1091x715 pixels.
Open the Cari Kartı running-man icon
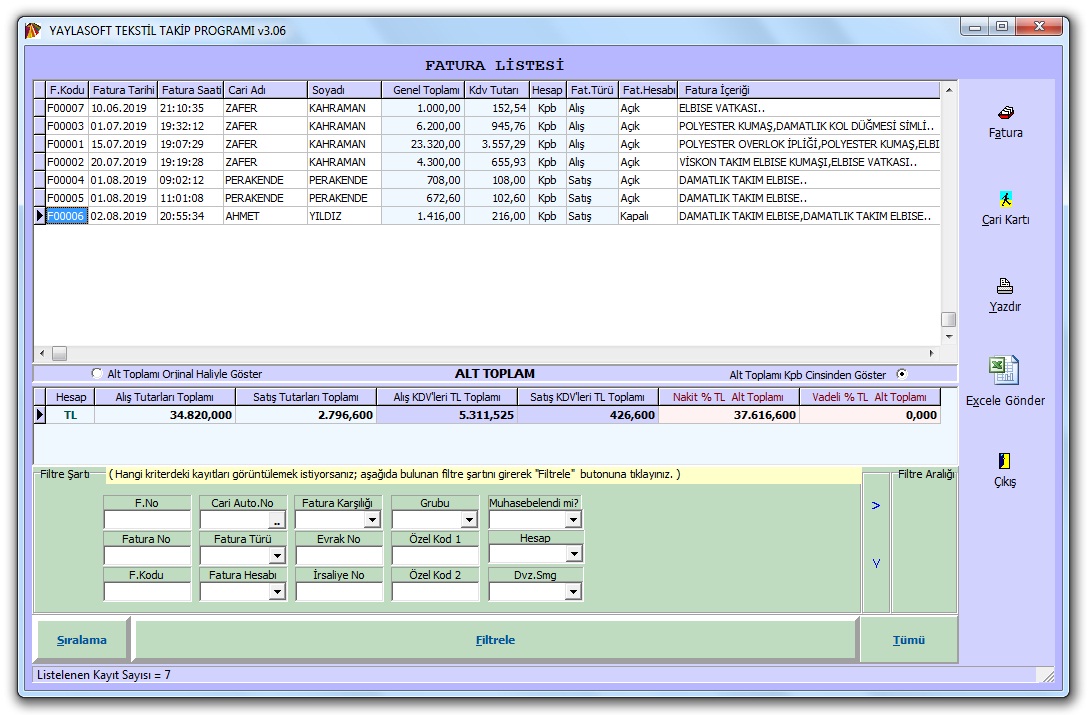tap(1005, 200)
